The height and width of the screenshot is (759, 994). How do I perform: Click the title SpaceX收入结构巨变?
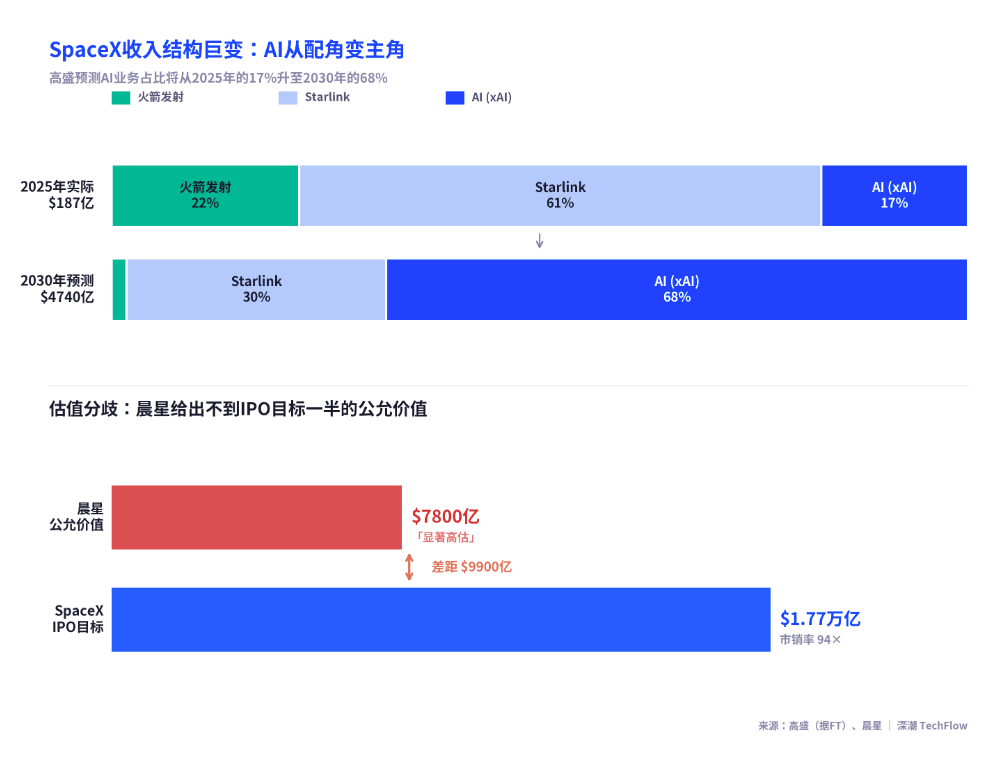coord(226,49)
